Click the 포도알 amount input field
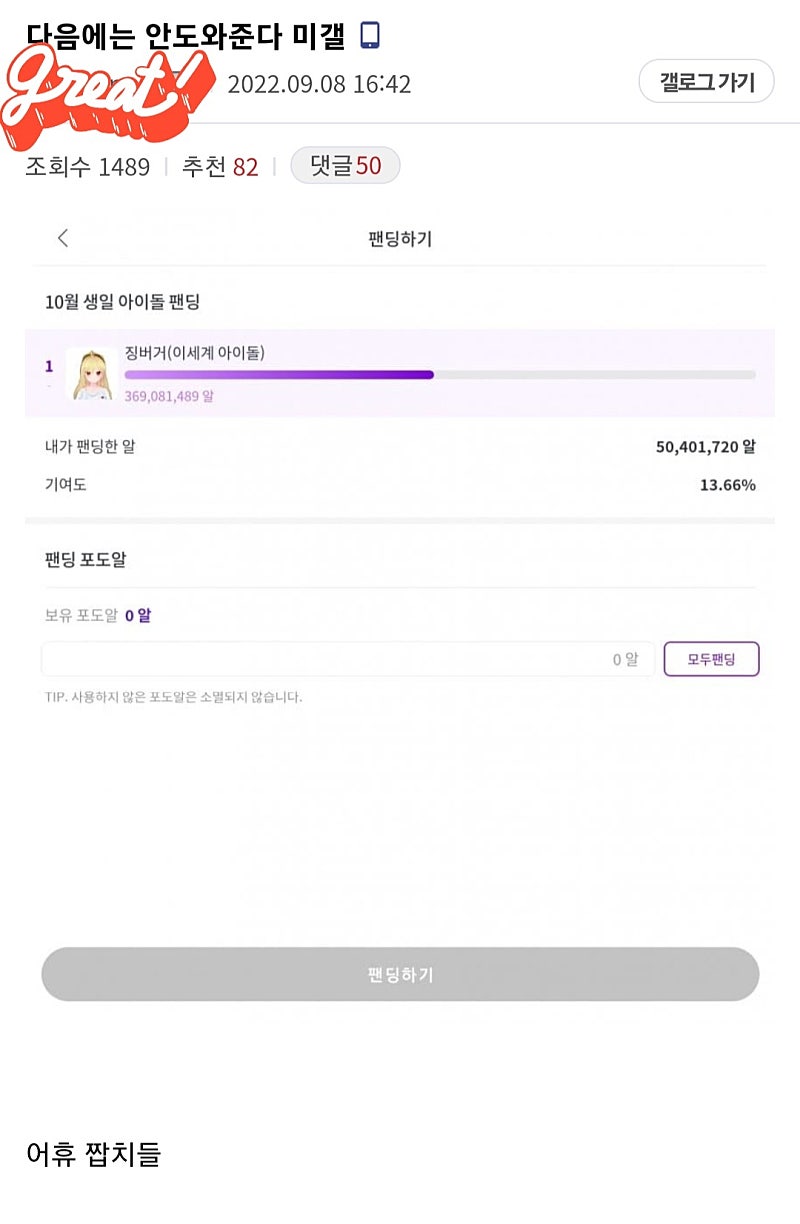The image size is (800, 1224). coord(348,660)
